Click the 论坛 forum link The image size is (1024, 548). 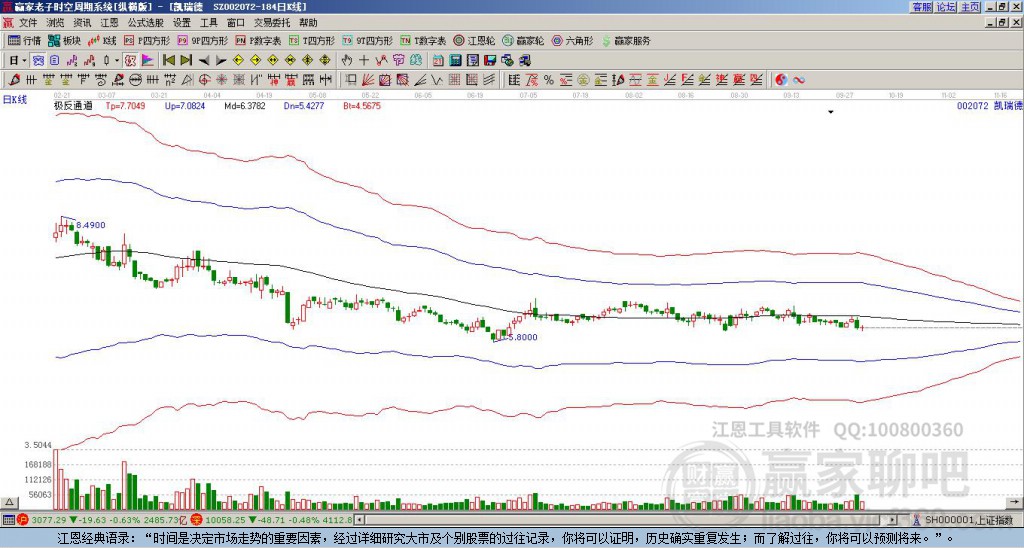pyautogui.click(x=946, y=7)
